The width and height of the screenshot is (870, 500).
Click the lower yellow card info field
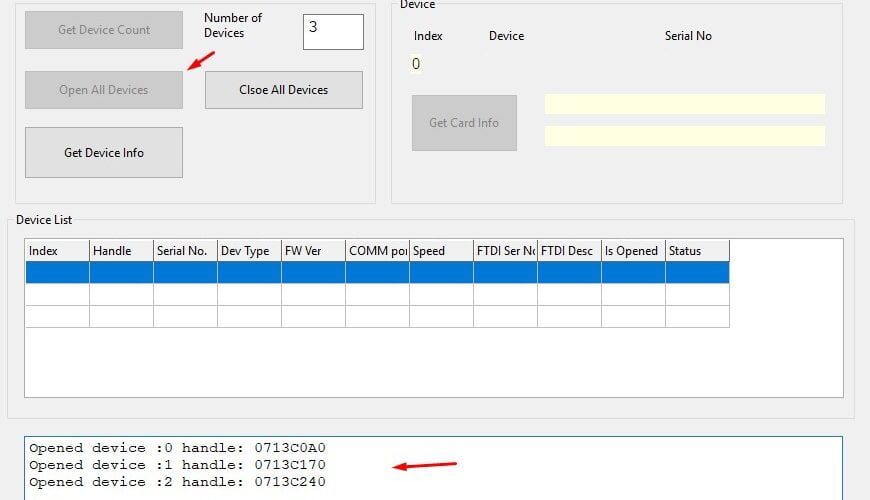685,136
